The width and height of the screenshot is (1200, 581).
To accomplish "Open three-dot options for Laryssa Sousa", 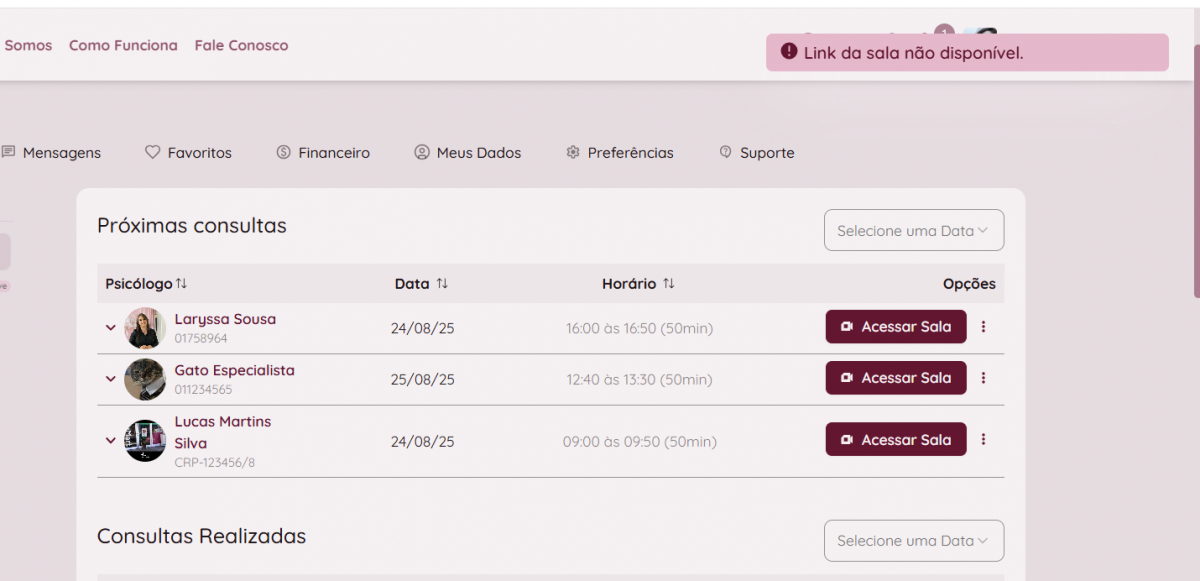I will [983, 327].
